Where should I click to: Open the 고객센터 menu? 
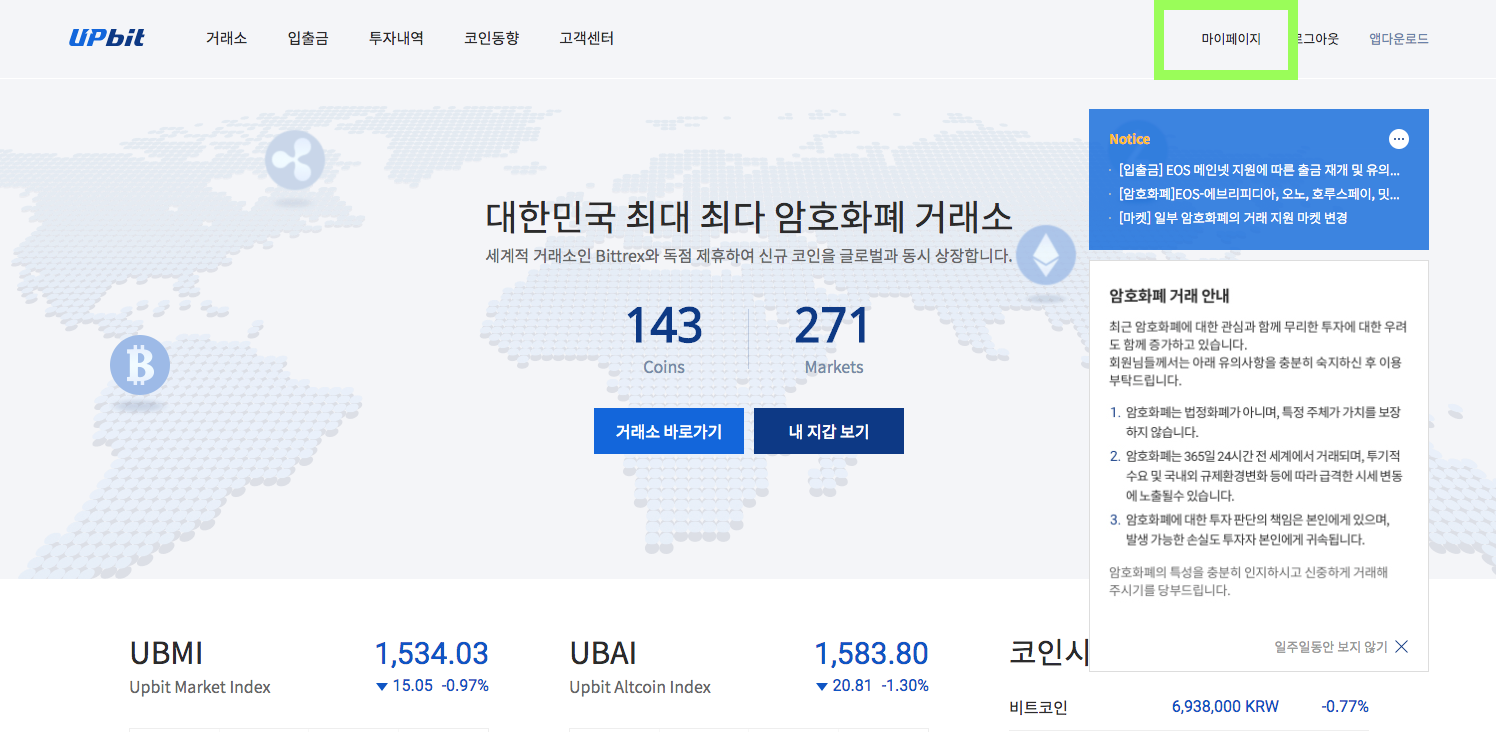point(587,38)
